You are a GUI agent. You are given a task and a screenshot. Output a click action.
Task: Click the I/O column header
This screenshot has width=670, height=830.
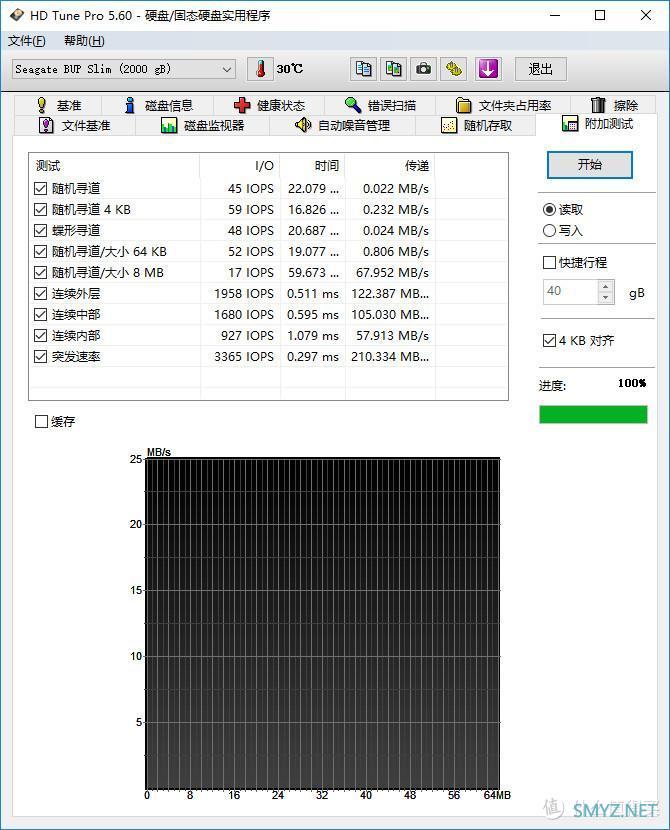[240, 166]
